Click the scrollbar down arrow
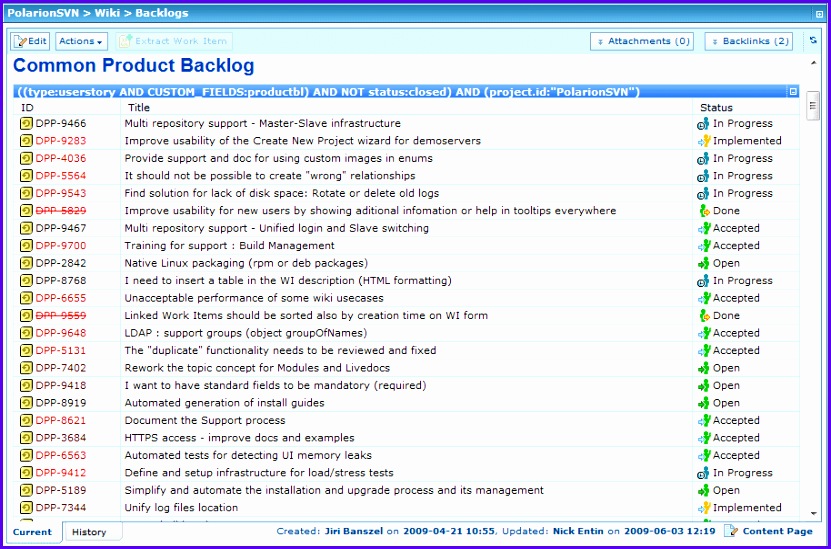Screen dimensions: 831x549 point(814,513)
